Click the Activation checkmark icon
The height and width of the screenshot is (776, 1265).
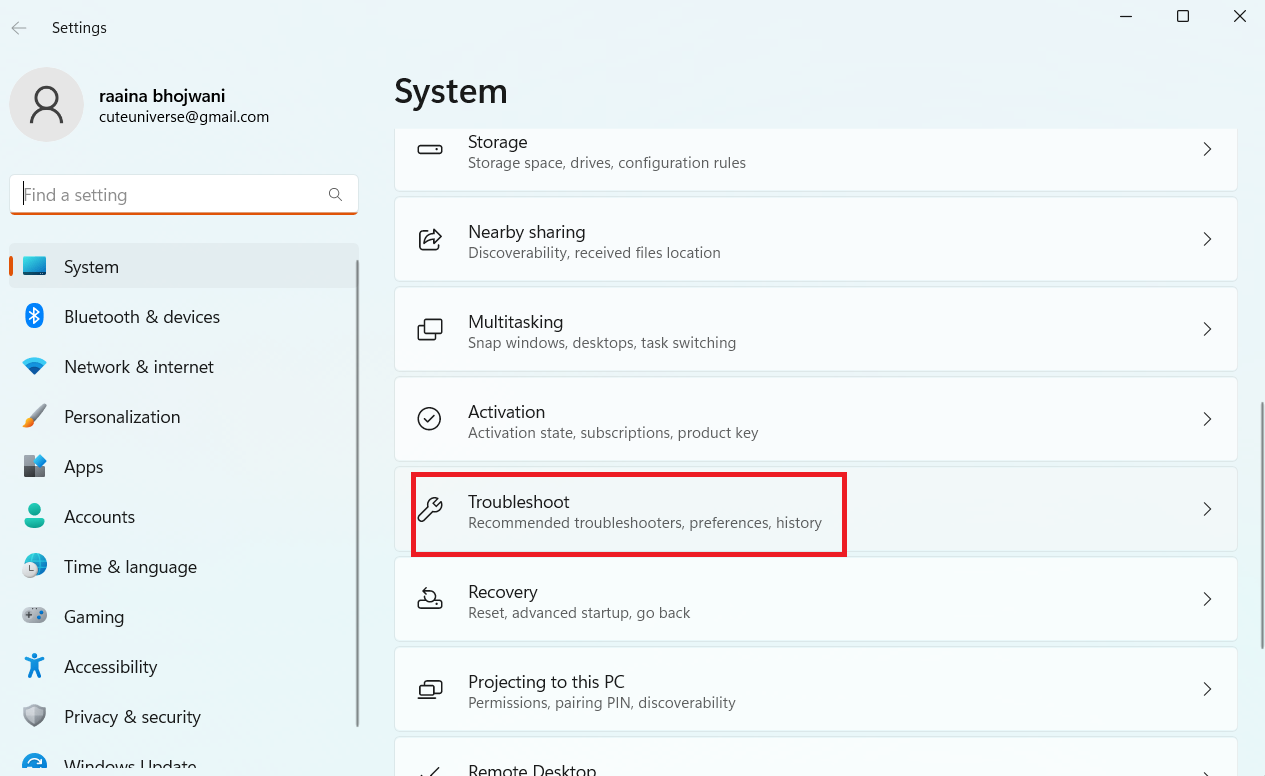pos(430,419)
